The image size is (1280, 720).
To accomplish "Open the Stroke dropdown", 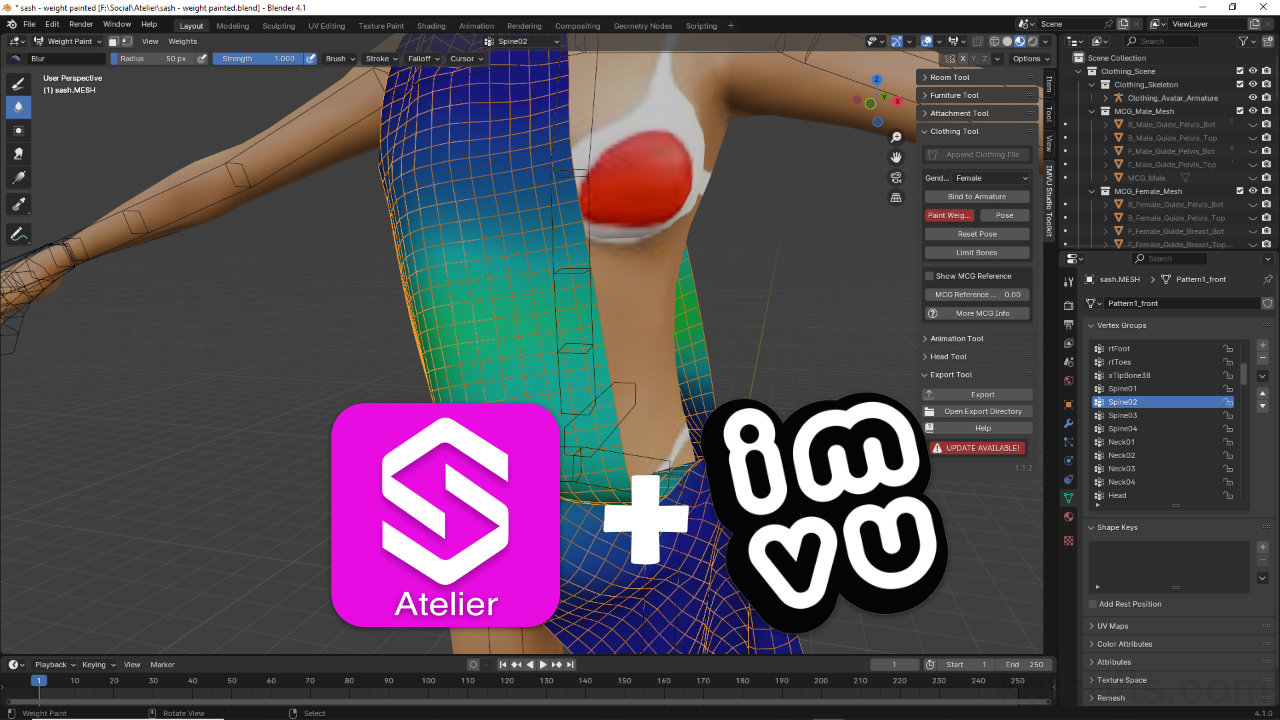I will pos(381,59).
